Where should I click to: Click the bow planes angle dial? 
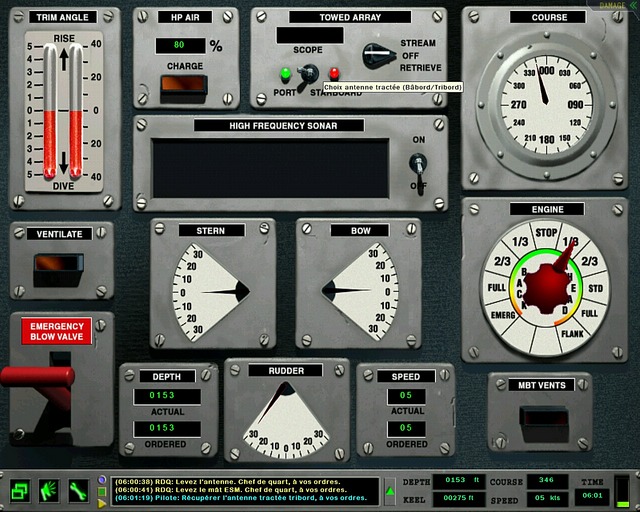[360, 292]
